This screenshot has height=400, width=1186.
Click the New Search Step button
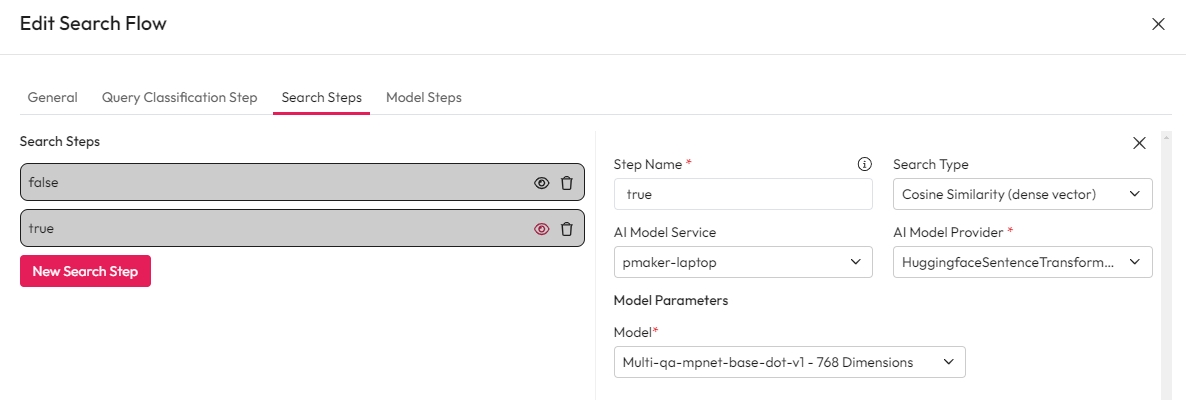tap(85, 271)
